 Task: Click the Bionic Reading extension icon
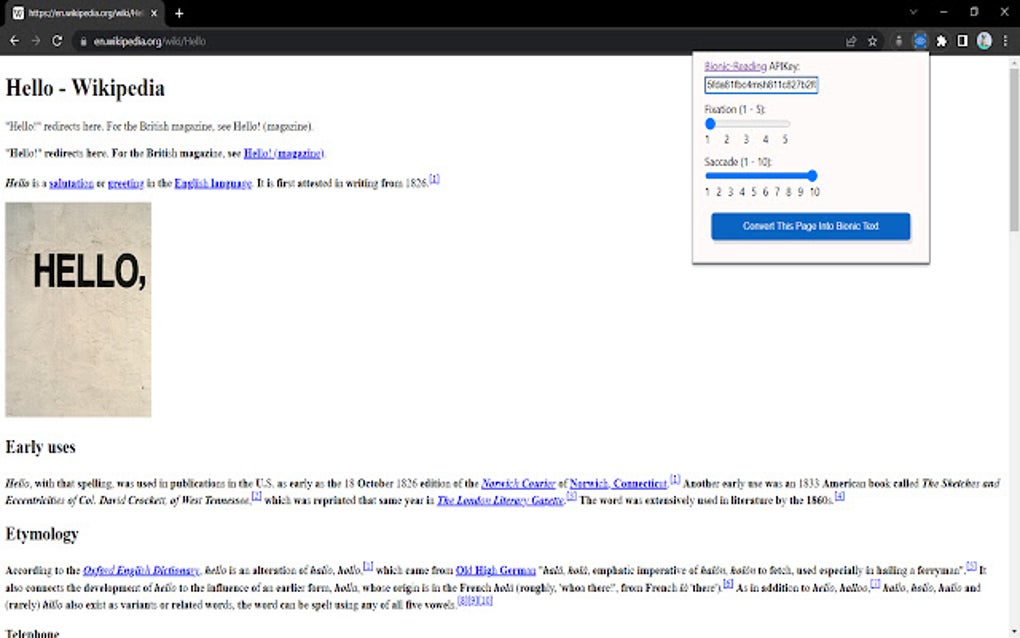(x=921, y=41)
